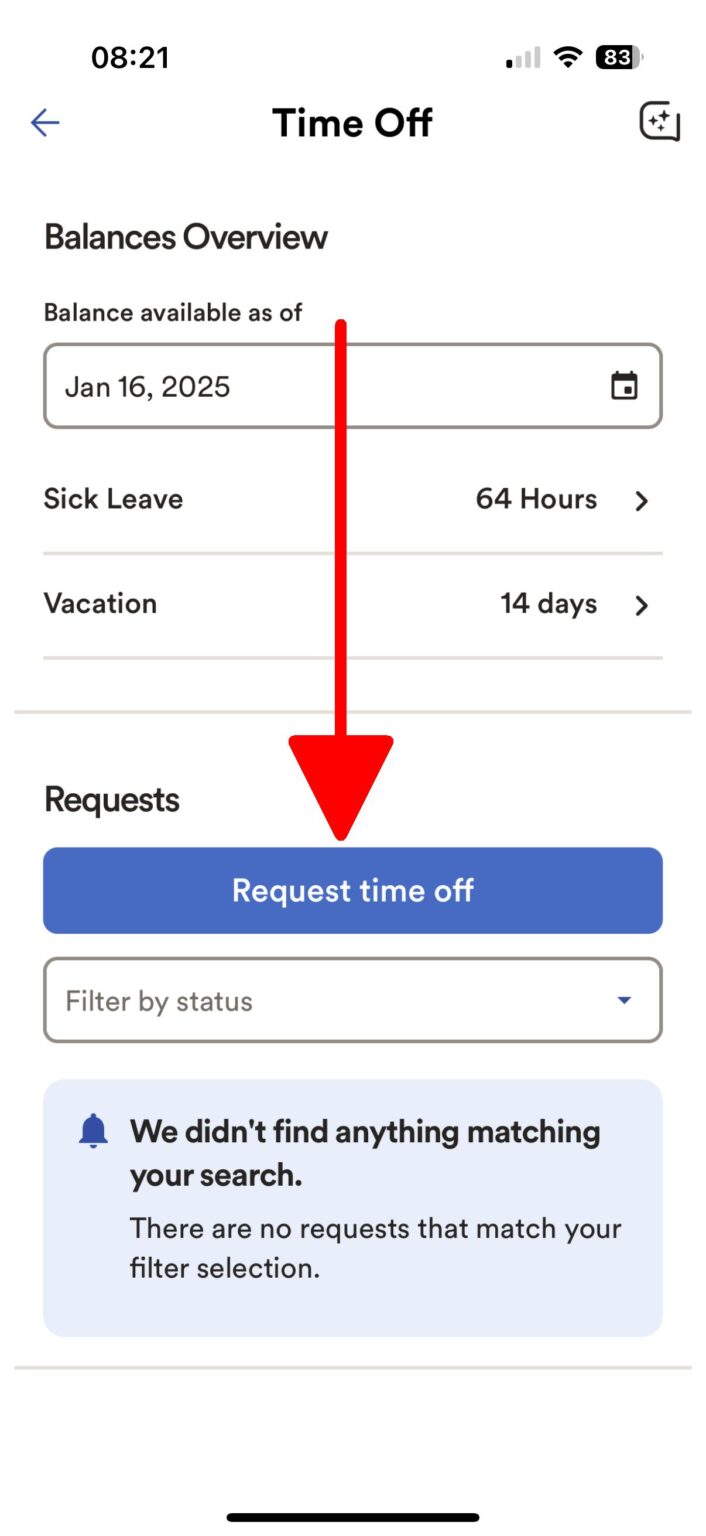Click the calendar icon in date field
The height and width of the screenshot is (1536, 706).
pyautogui.click(x=624, y=386)
